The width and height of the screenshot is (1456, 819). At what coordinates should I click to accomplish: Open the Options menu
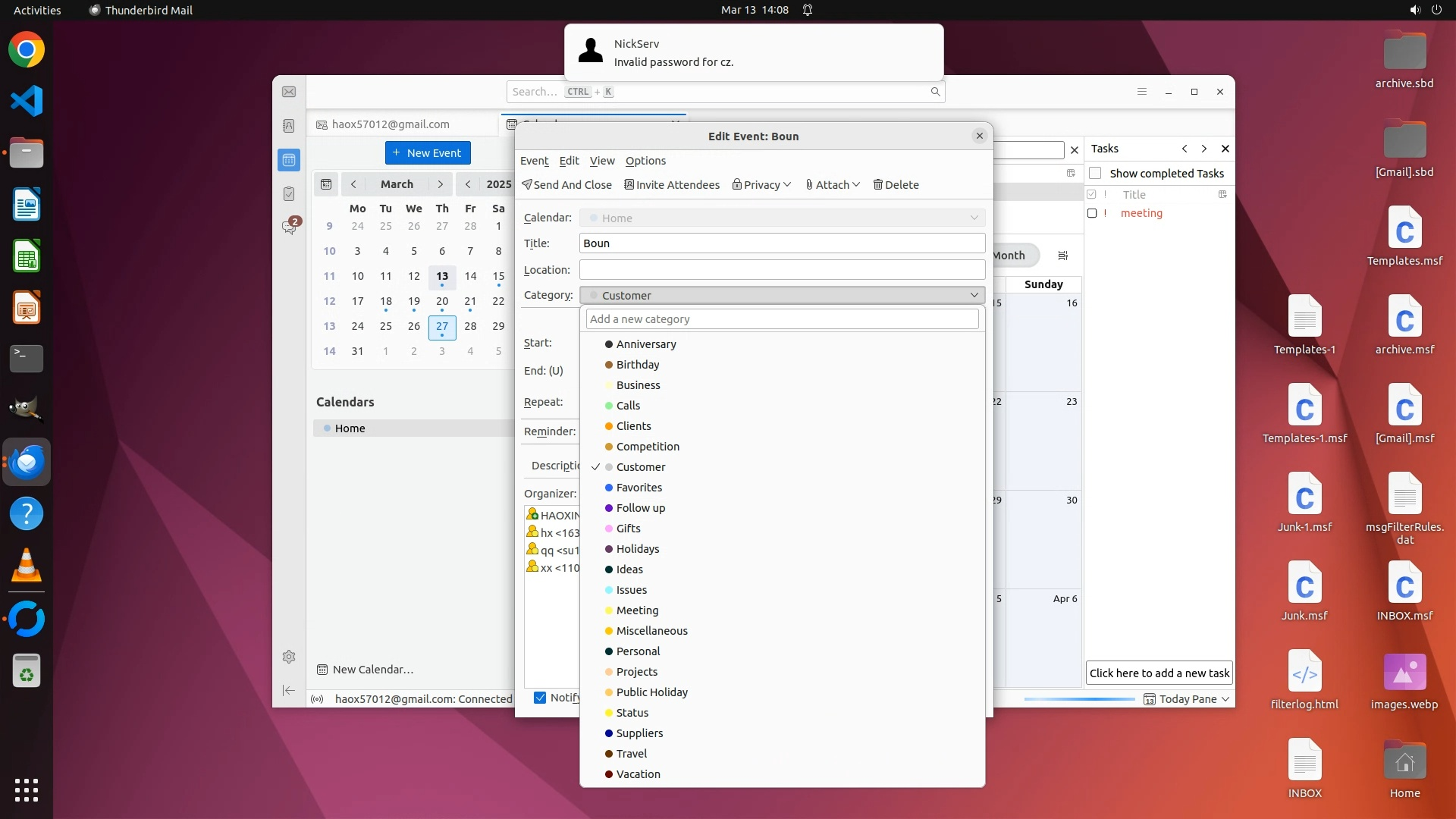click(x=645, y=161)
